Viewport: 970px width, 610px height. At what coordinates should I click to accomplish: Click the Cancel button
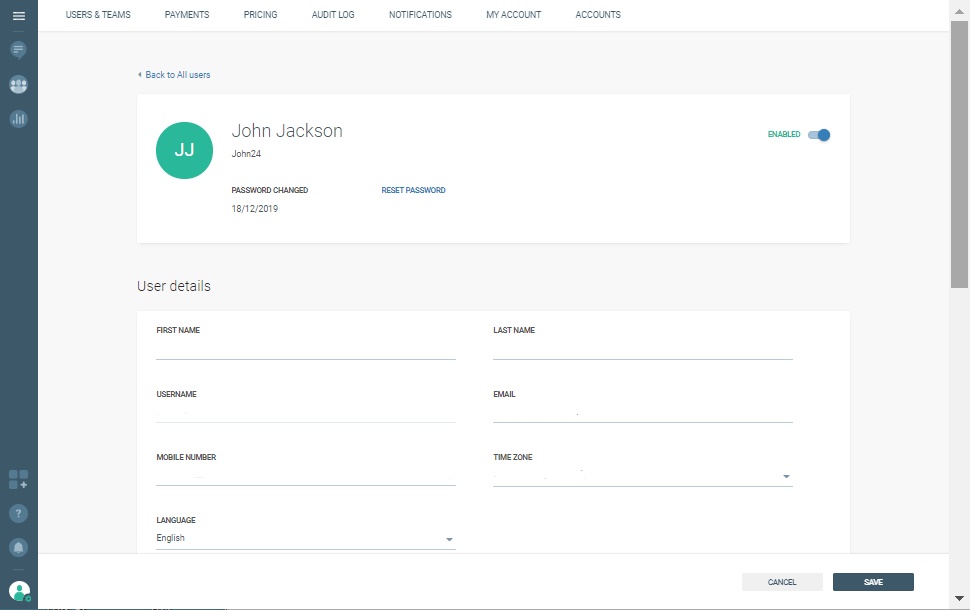pyautogui.click(x=782, y=582)
